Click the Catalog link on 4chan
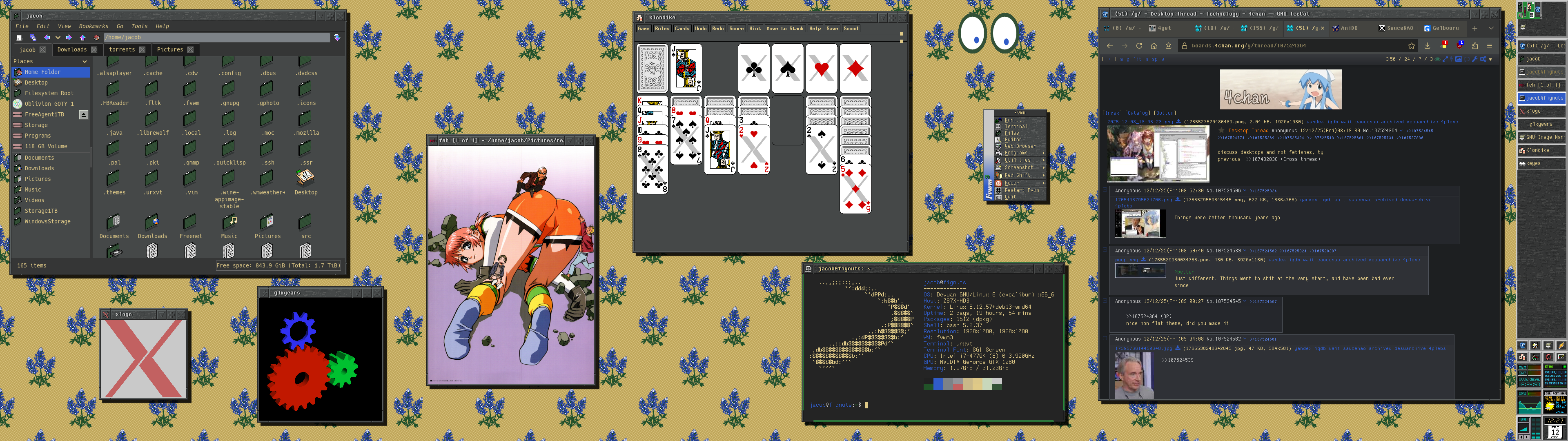This screenshot has width=1568, height=441. tap(1138, 113)
